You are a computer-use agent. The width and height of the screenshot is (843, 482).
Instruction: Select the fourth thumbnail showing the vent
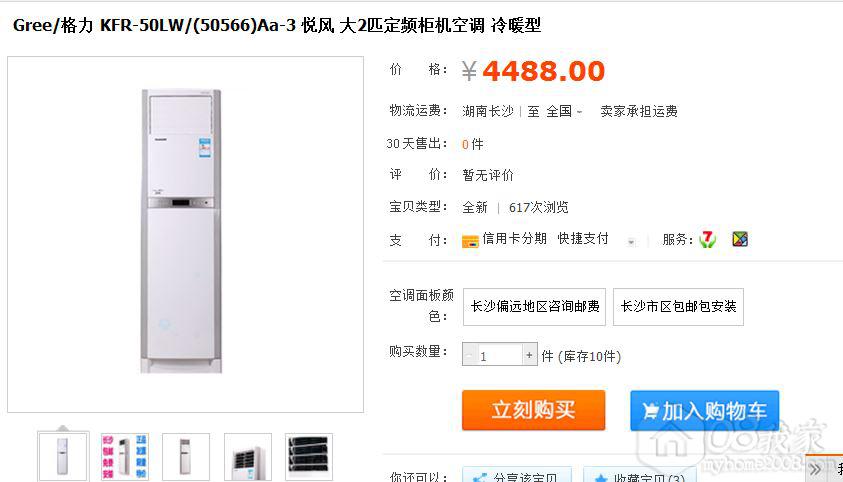click(x=248, y=457)
